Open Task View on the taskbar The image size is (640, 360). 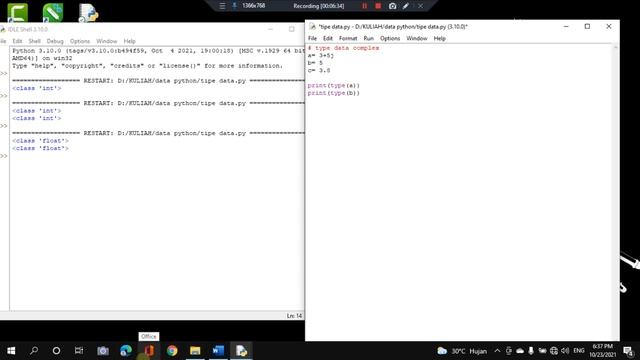(79, 351)
